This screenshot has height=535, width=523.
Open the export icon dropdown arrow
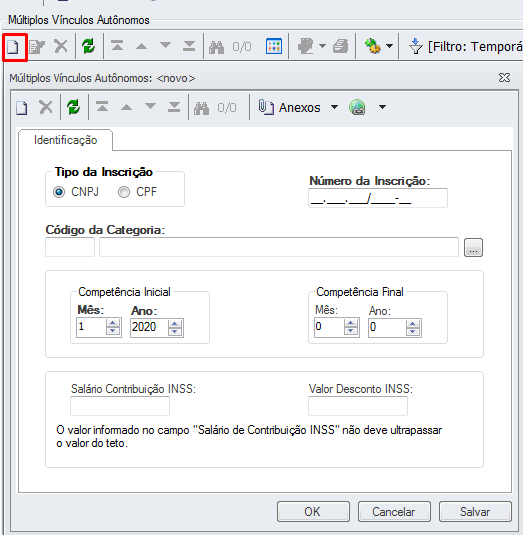click(322, 46)
